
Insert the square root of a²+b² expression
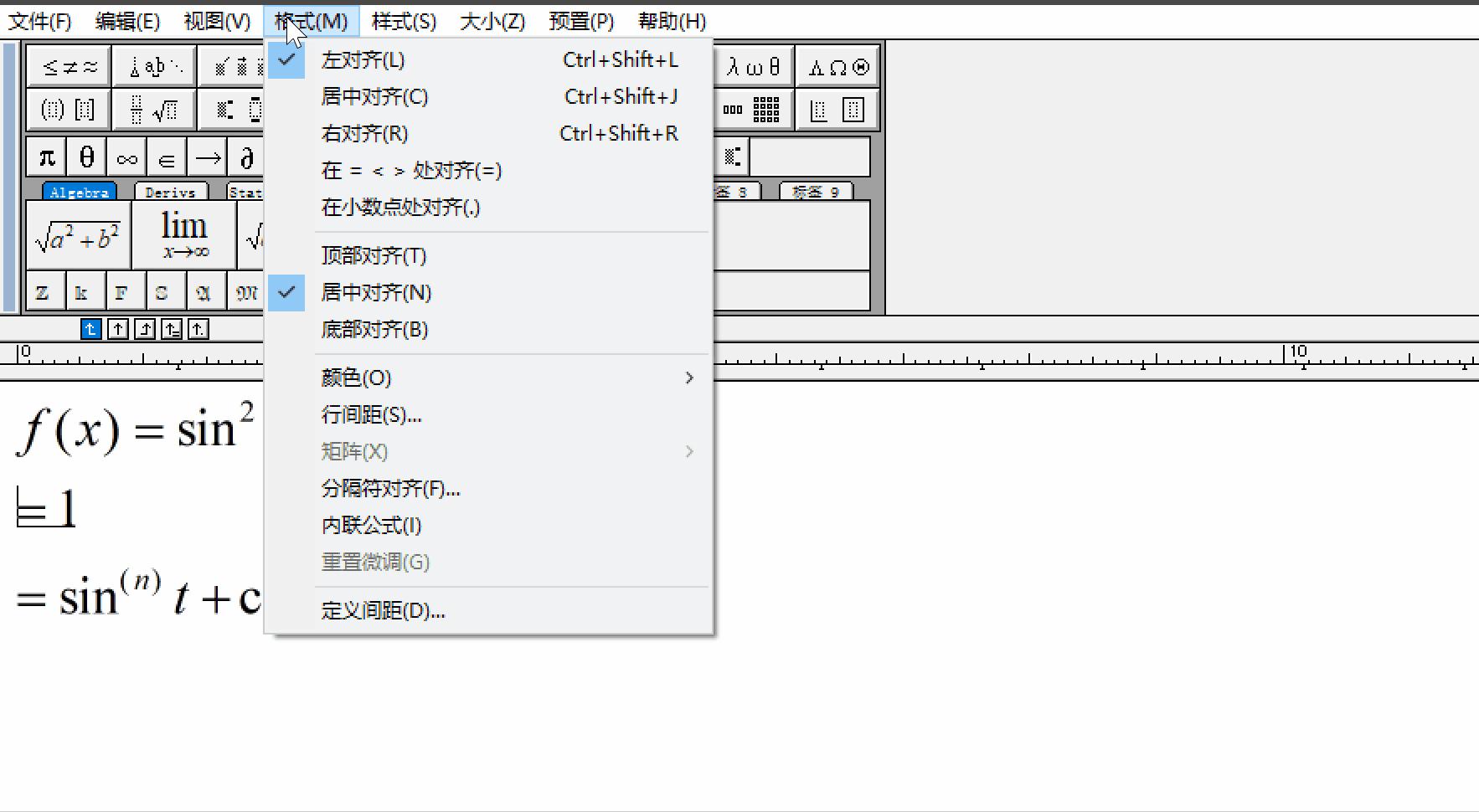point(79,236)
